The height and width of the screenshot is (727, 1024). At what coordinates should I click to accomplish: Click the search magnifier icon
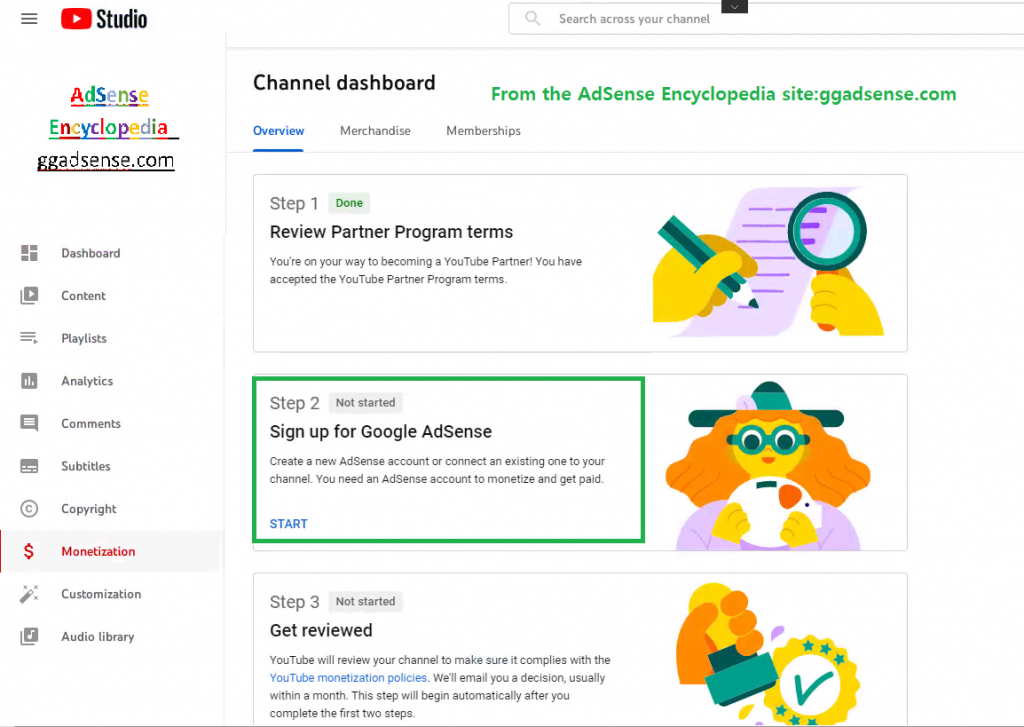tap(533, 19)
